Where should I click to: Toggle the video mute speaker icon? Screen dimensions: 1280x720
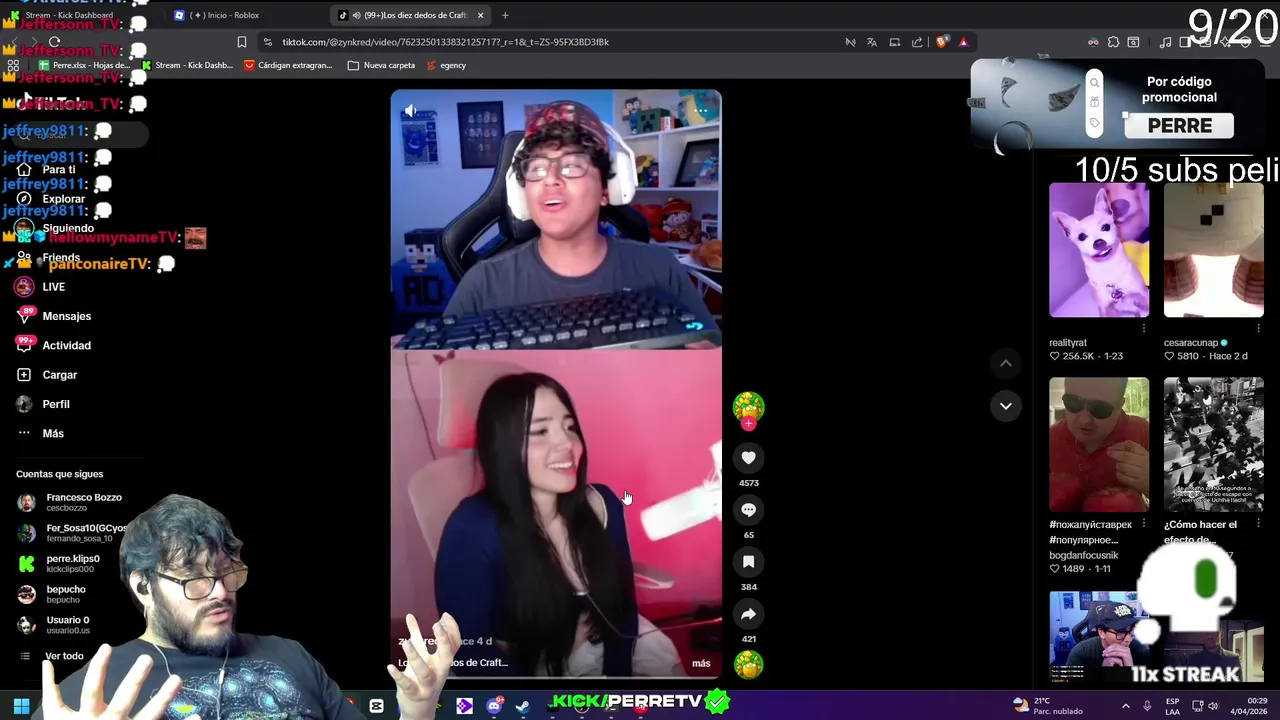(409, 111)
